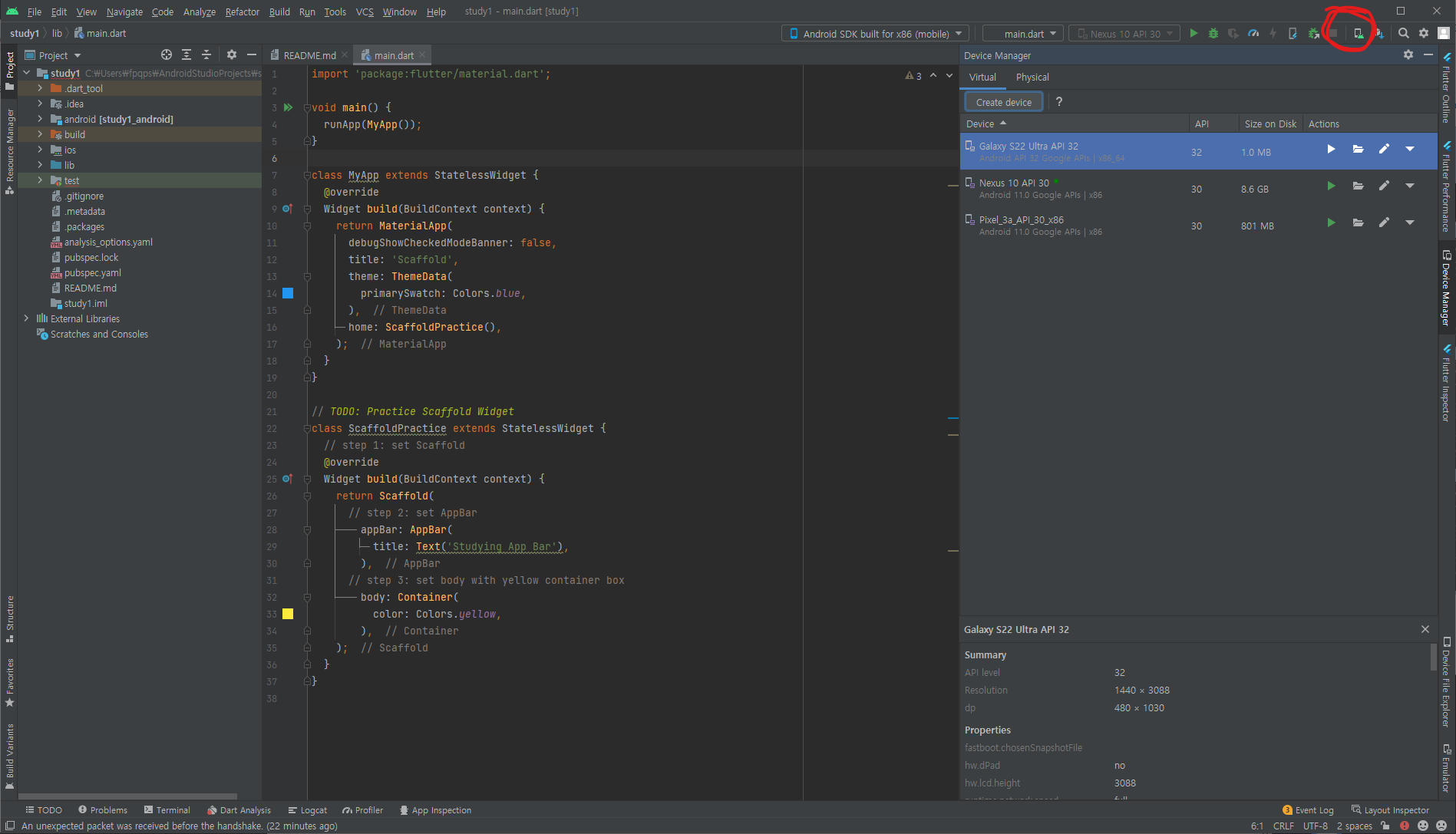Expand External Libraries node
Viewport: 1456px width, 834px height.
tap(26, 318)
